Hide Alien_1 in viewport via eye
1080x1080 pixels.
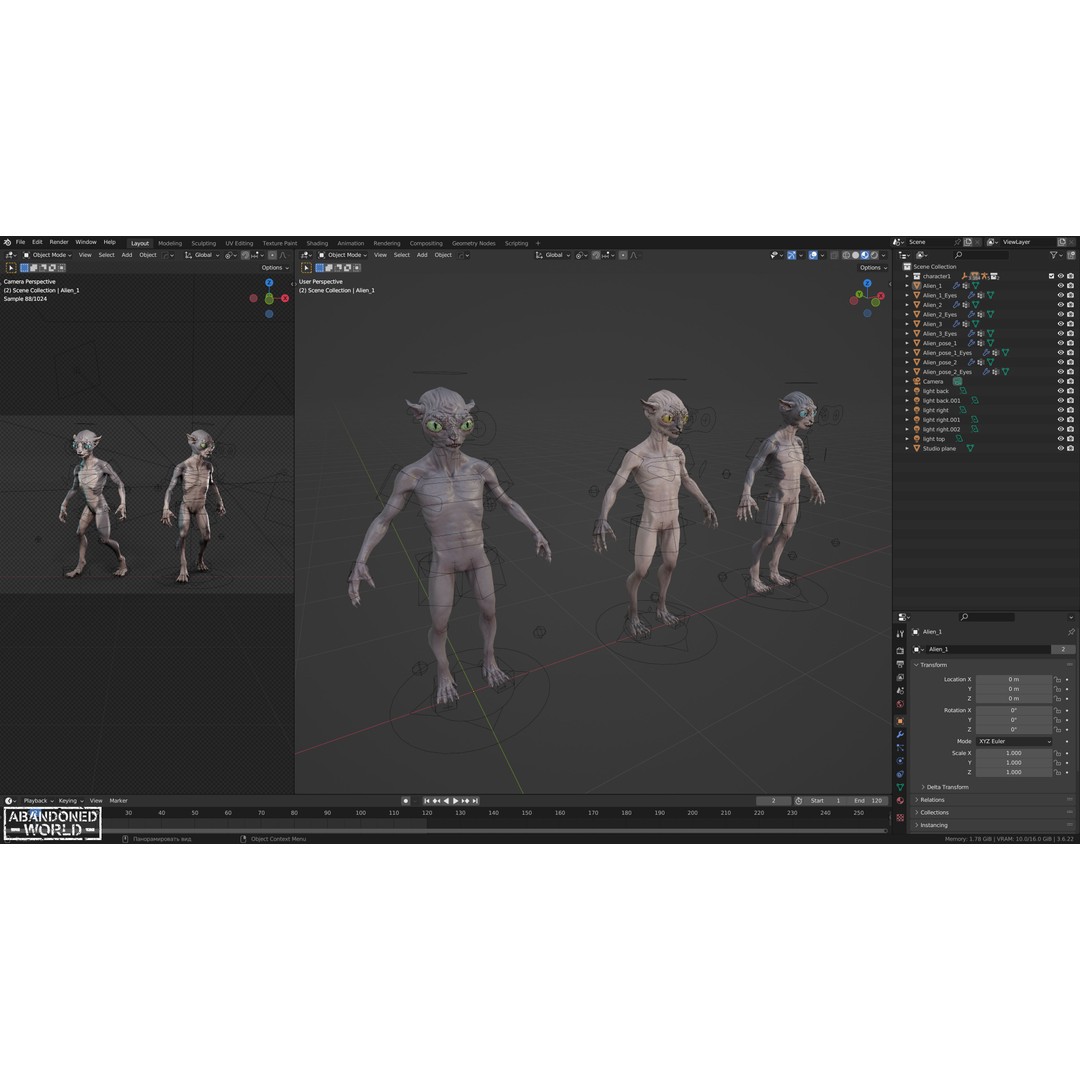(1061, 286)
